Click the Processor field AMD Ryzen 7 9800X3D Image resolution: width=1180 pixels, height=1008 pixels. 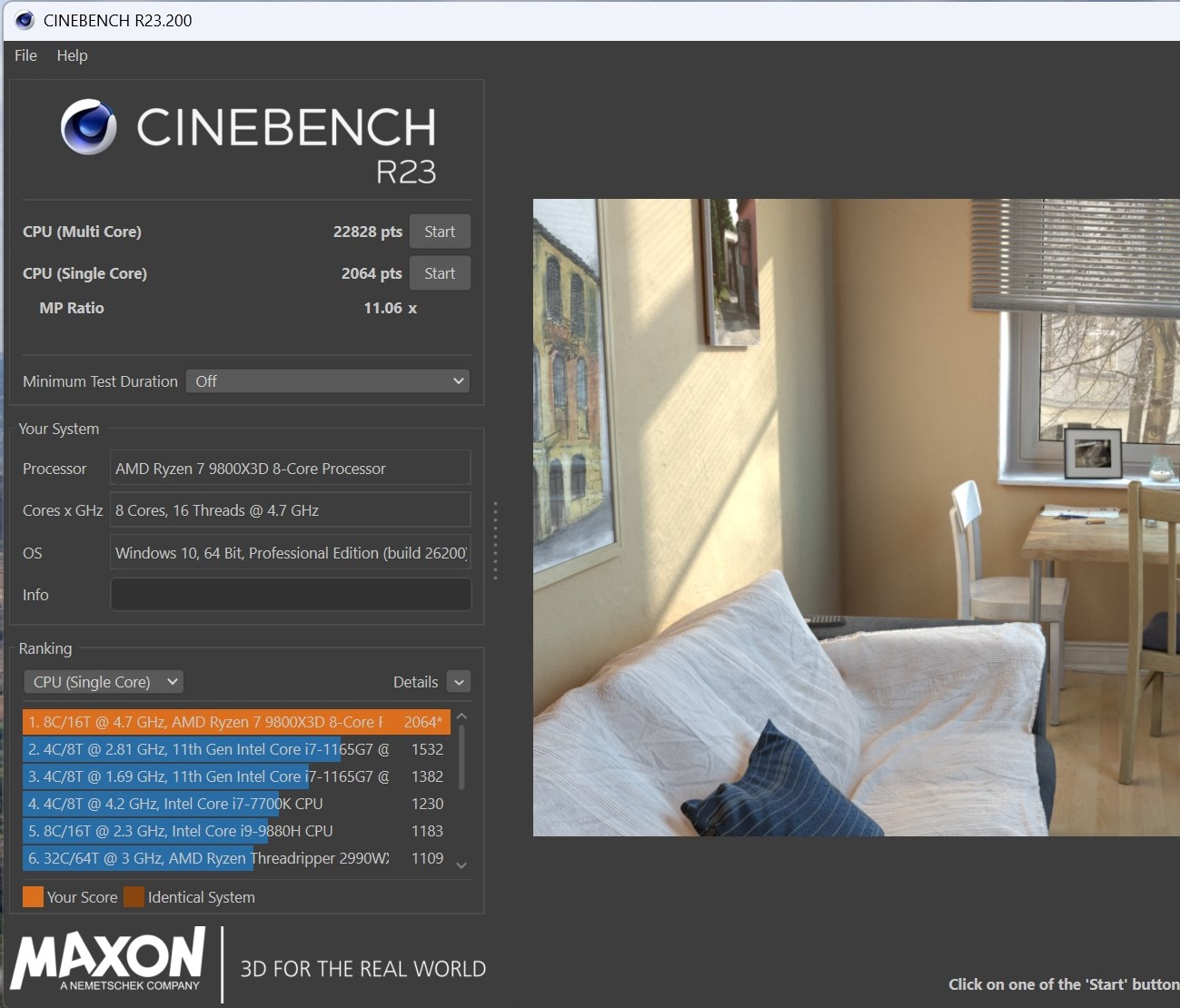click(291, 469)
